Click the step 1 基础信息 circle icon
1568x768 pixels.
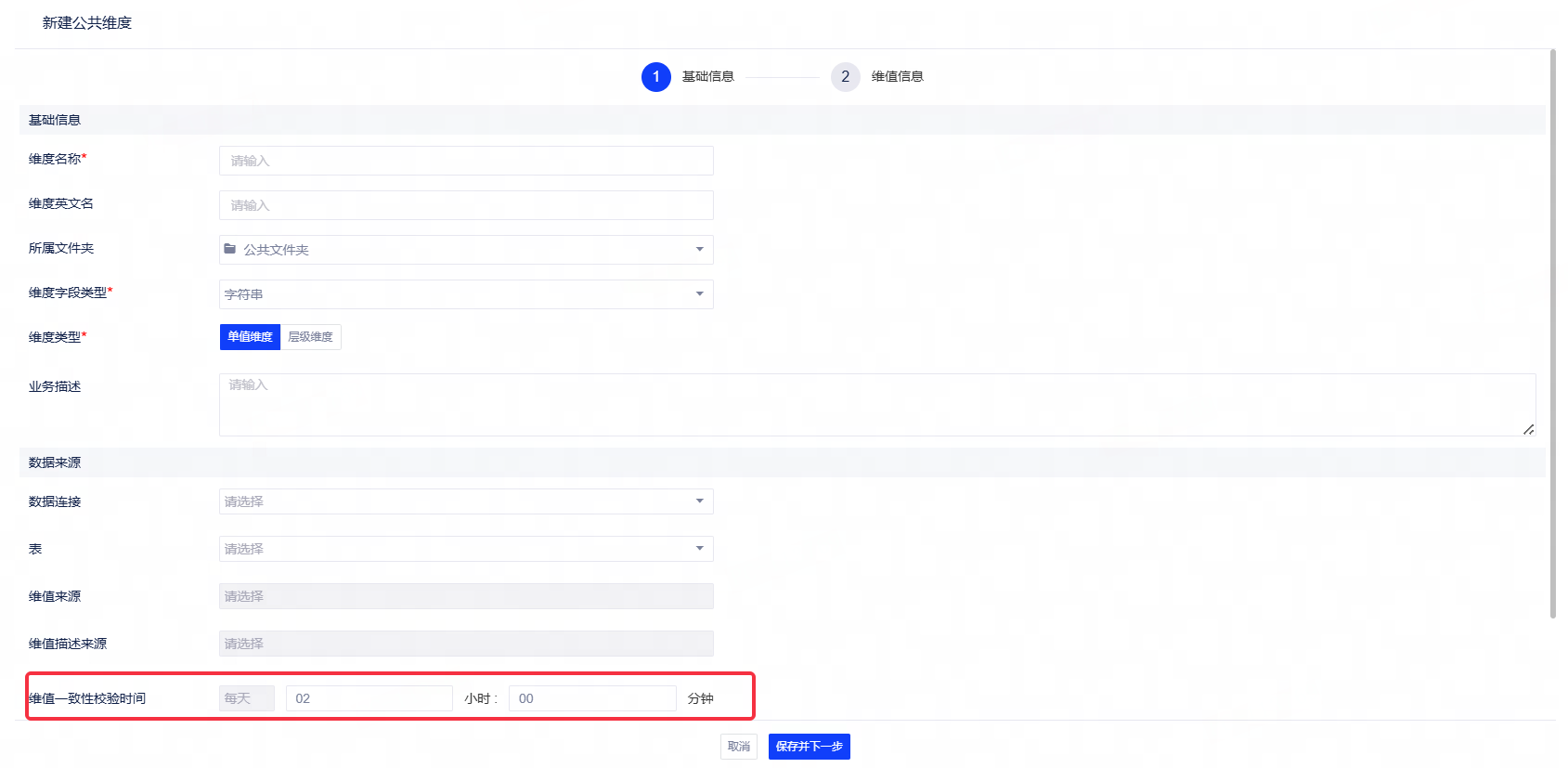(655, 77)
